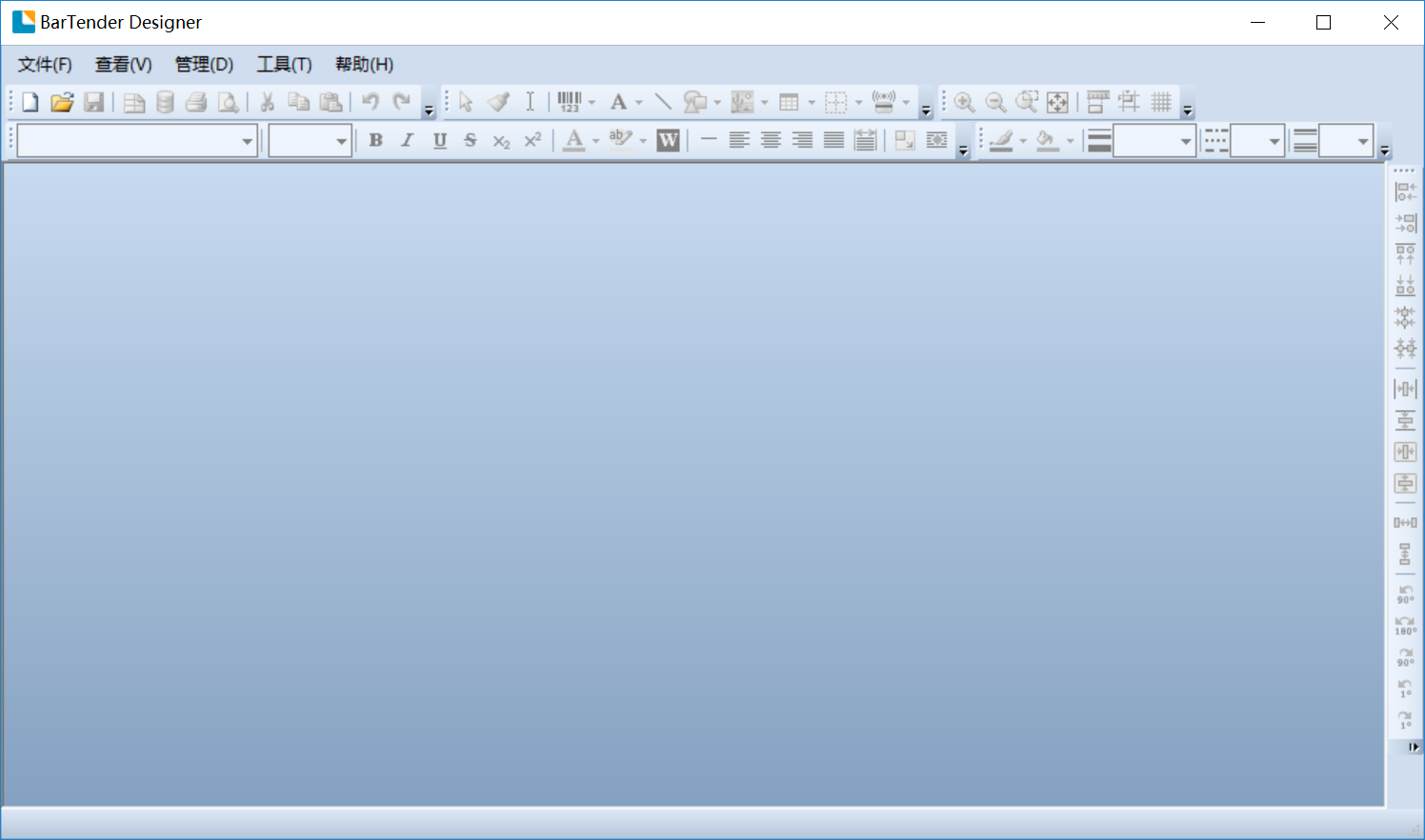Viewport: 1425px width, 840px height.
Task: Toggle Superscript formatting
Action: coord(533,141)
